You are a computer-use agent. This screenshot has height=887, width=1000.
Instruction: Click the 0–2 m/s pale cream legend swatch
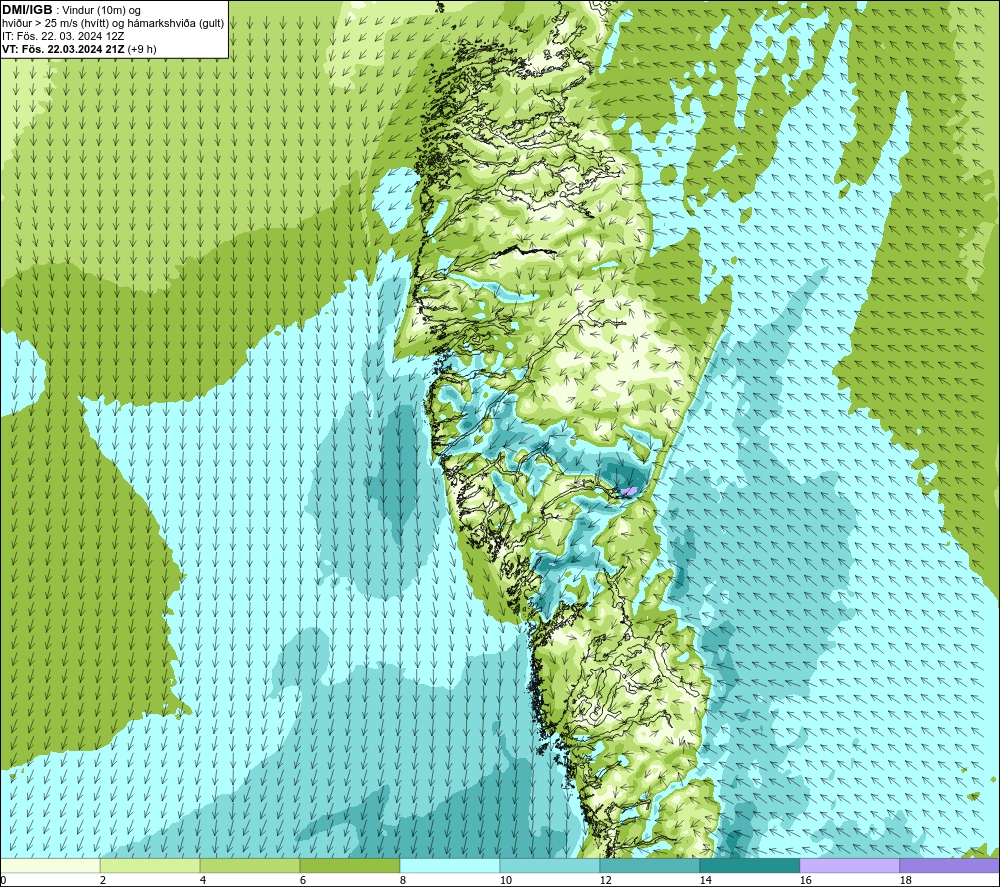50,865
